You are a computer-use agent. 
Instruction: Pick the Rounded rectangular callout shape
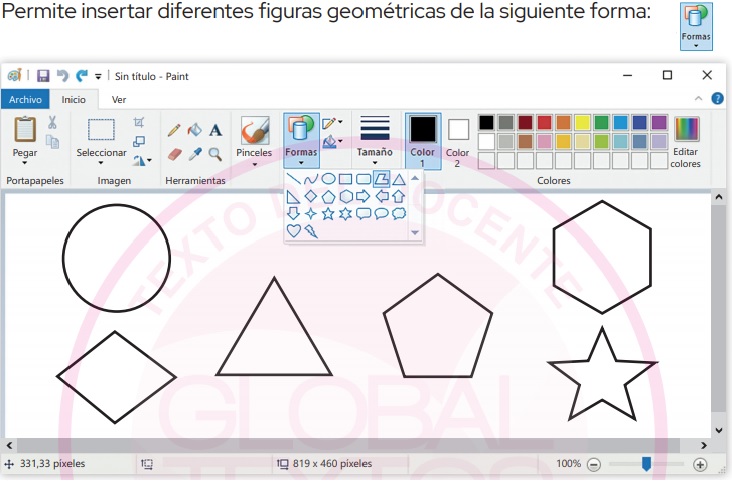tap(363, 214)
